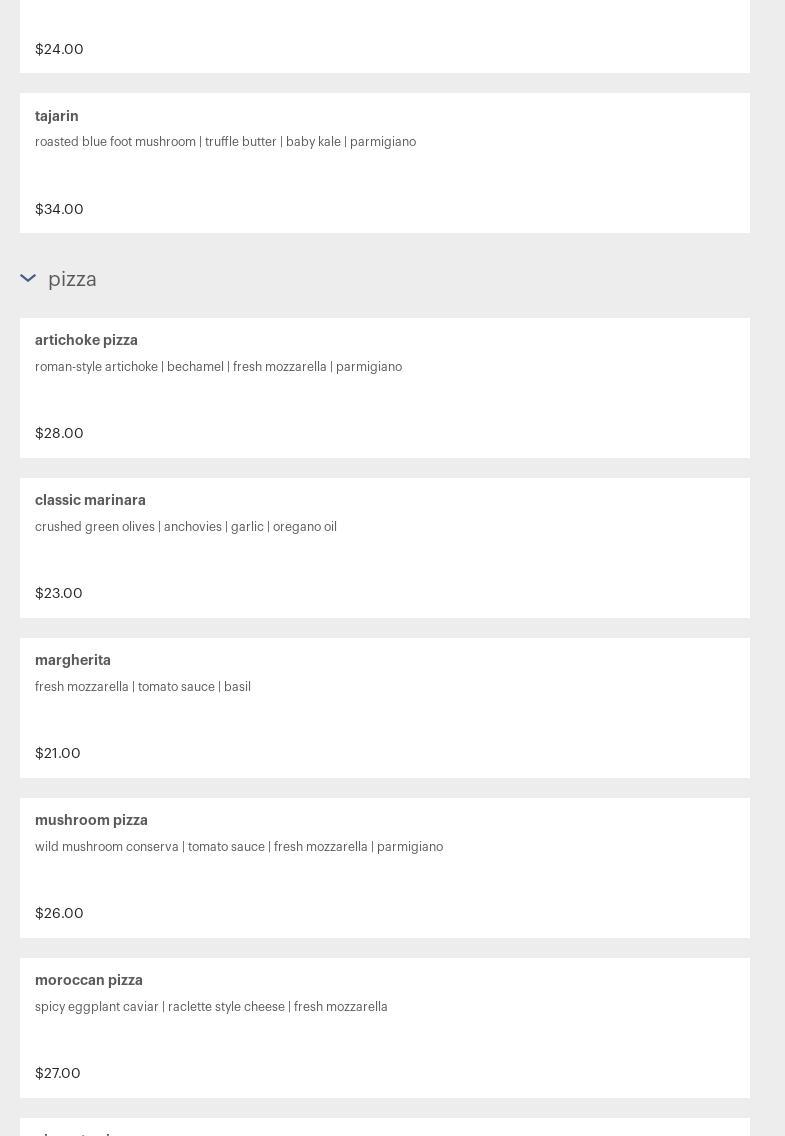Click the wild mushroom conserva description

tap(239, 846)
